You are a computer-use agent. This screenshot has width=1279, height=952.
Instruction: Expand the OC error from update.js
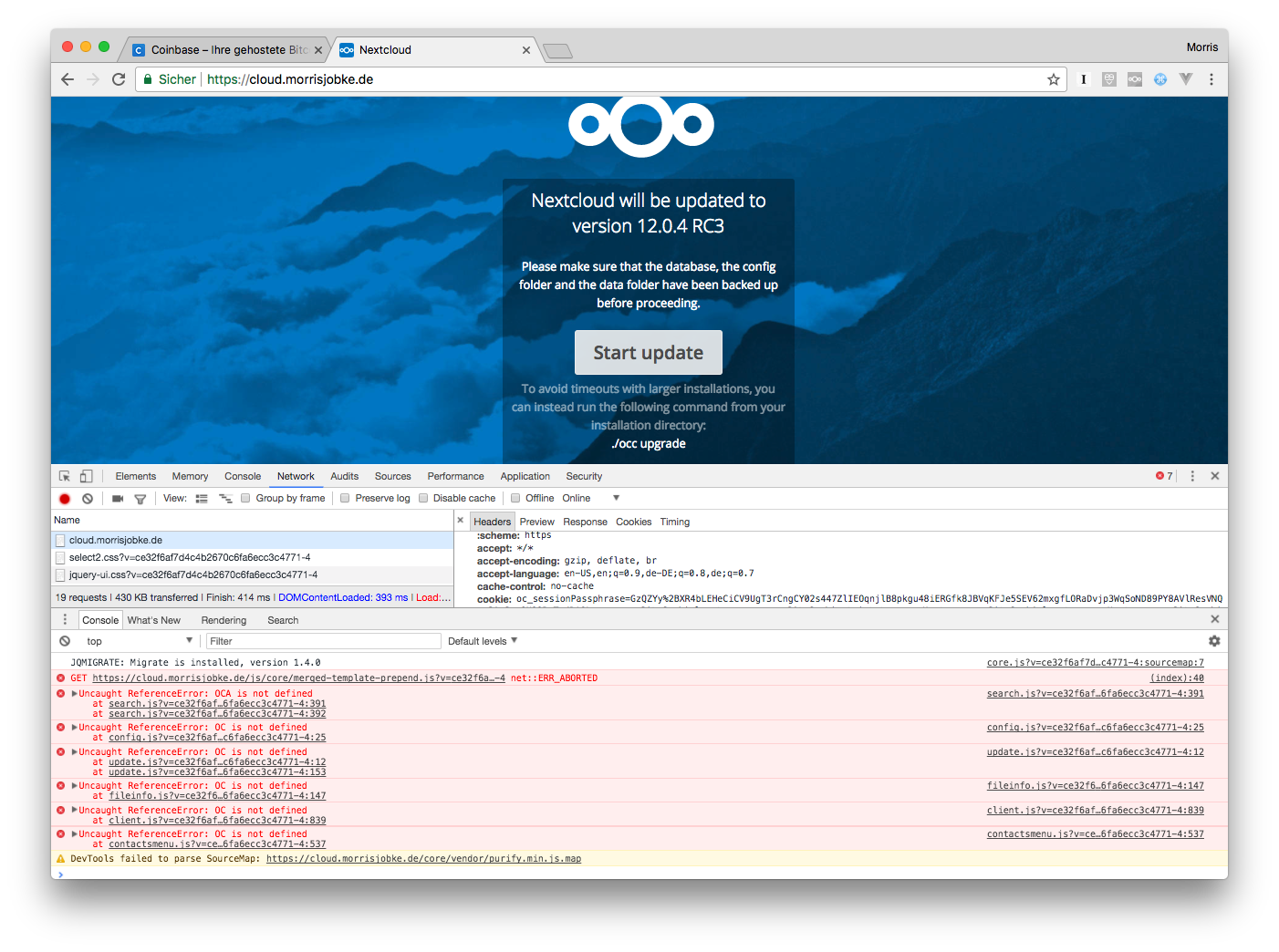pos(75,752)
